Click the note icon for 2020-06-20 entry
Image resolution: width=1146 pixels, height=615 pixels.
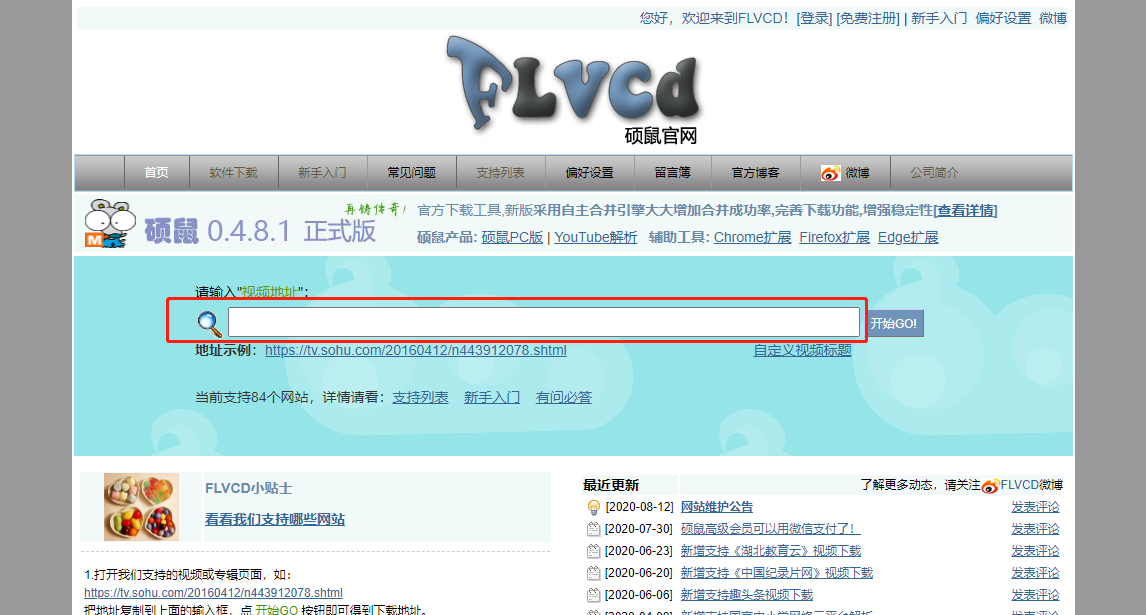(x=593, y=573)
